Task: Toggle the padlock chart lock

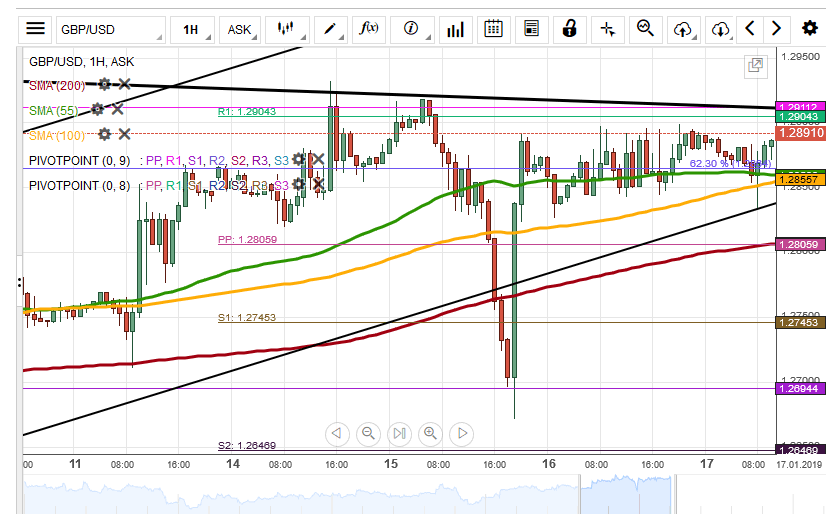Action: pyautogui.click(x=569, y=29)
